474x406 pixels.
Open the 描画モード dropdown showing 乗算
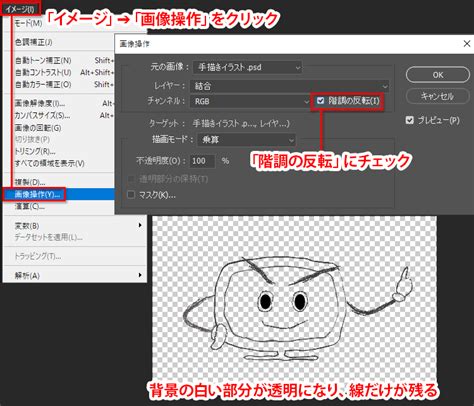[246, 139]
